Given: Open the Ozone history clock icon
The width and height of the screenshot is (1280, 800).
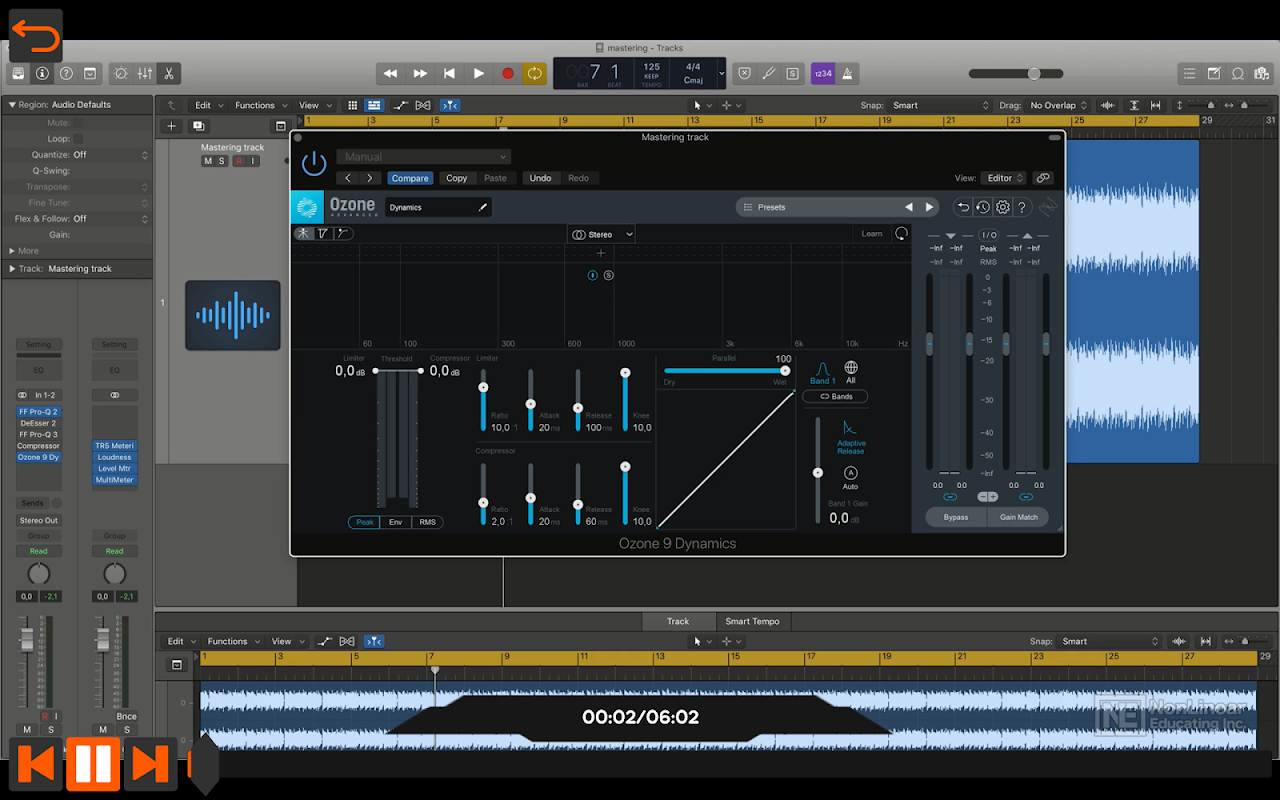Looking at the screenshot, I should pyautogui.click(x=983, y=207).
